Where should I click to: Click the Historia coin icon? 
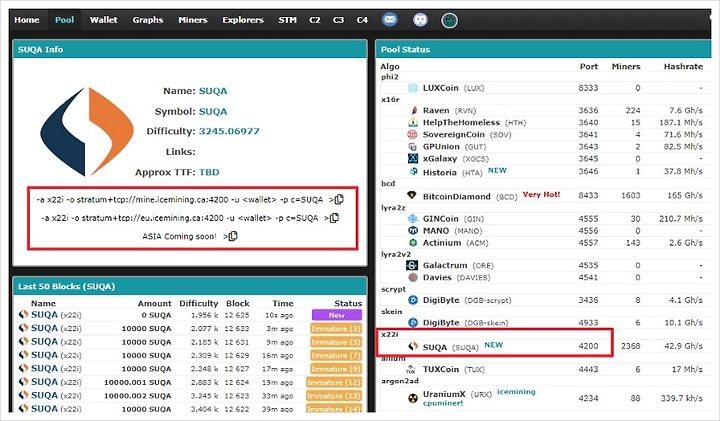[x=413, y=171]
